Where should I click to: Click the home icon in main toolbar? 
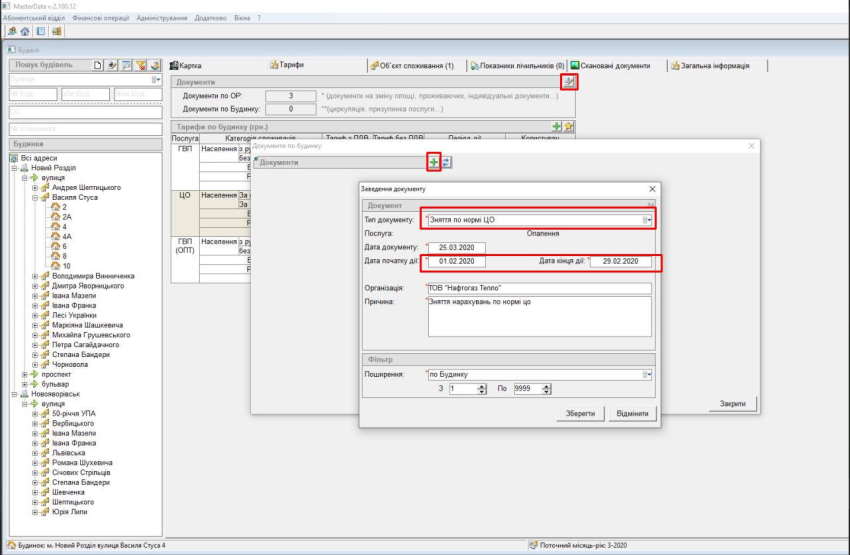pos(25,31)
